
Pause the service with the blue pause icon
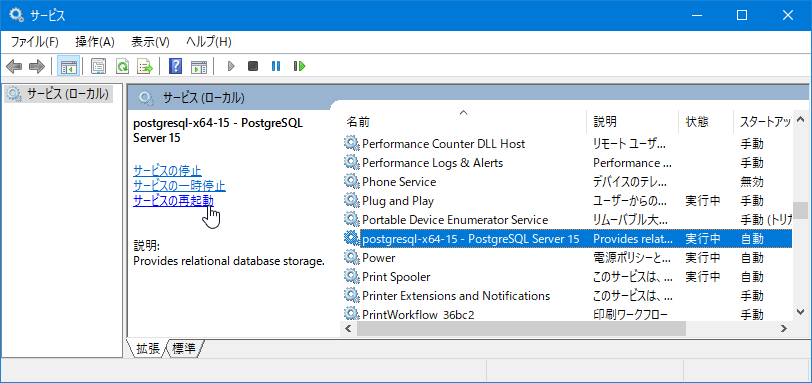coord(276,66)
